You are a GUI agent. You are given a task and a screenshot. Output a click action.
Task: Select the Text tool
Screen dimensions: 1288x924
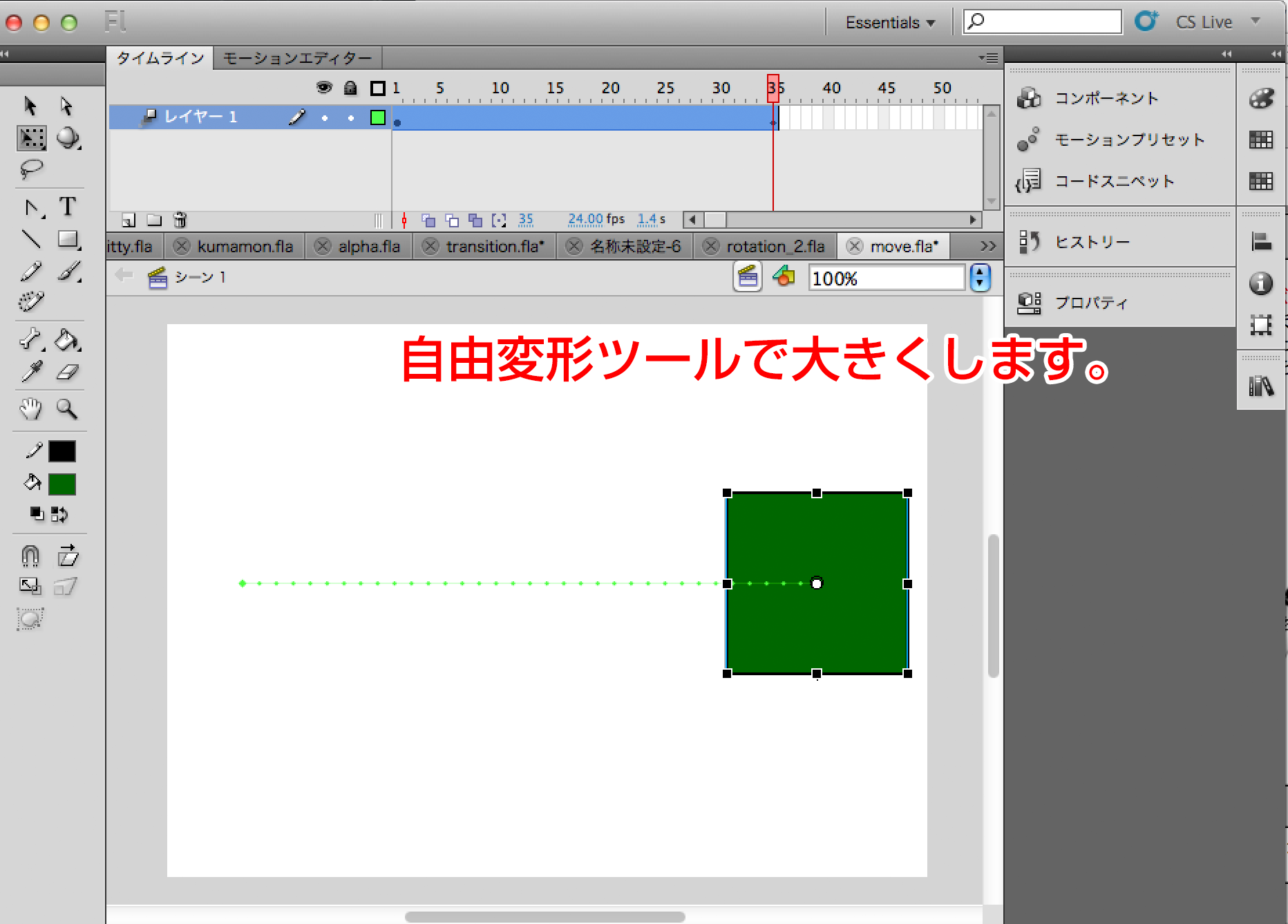(x=68, y=207)
